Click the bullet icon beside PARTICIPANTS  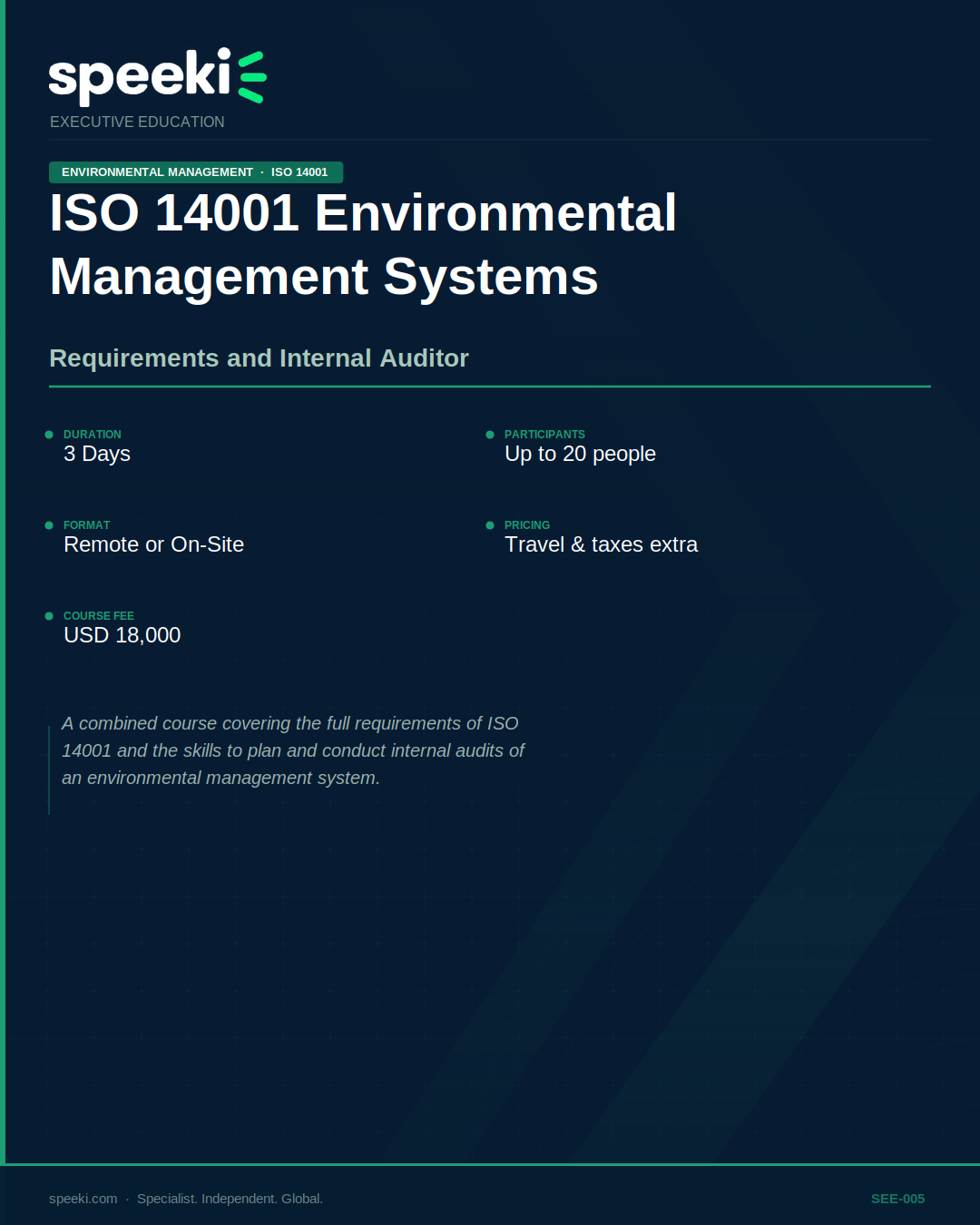(490, 435)
